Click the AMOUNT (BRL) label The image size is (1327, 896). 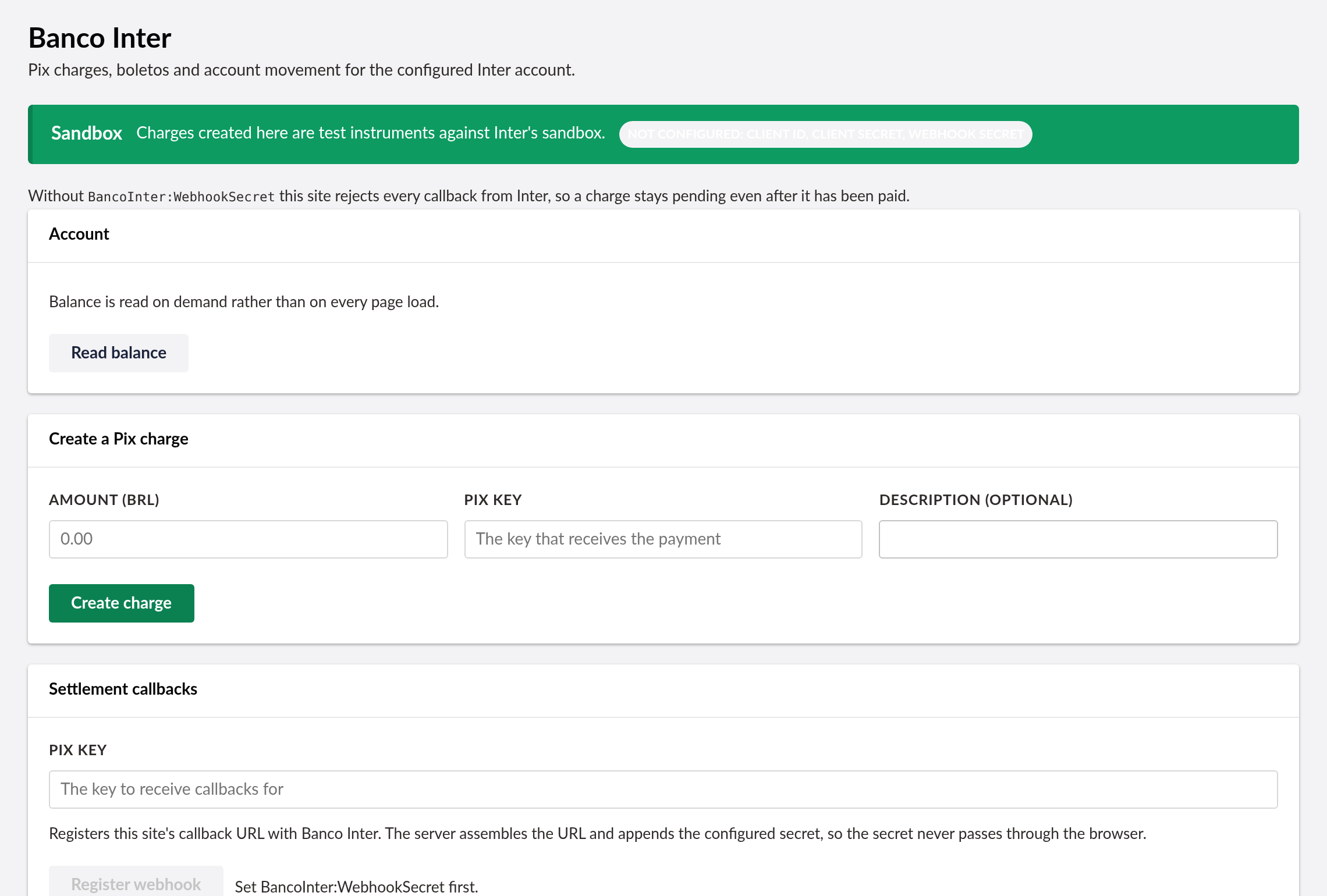click(104, 500)
